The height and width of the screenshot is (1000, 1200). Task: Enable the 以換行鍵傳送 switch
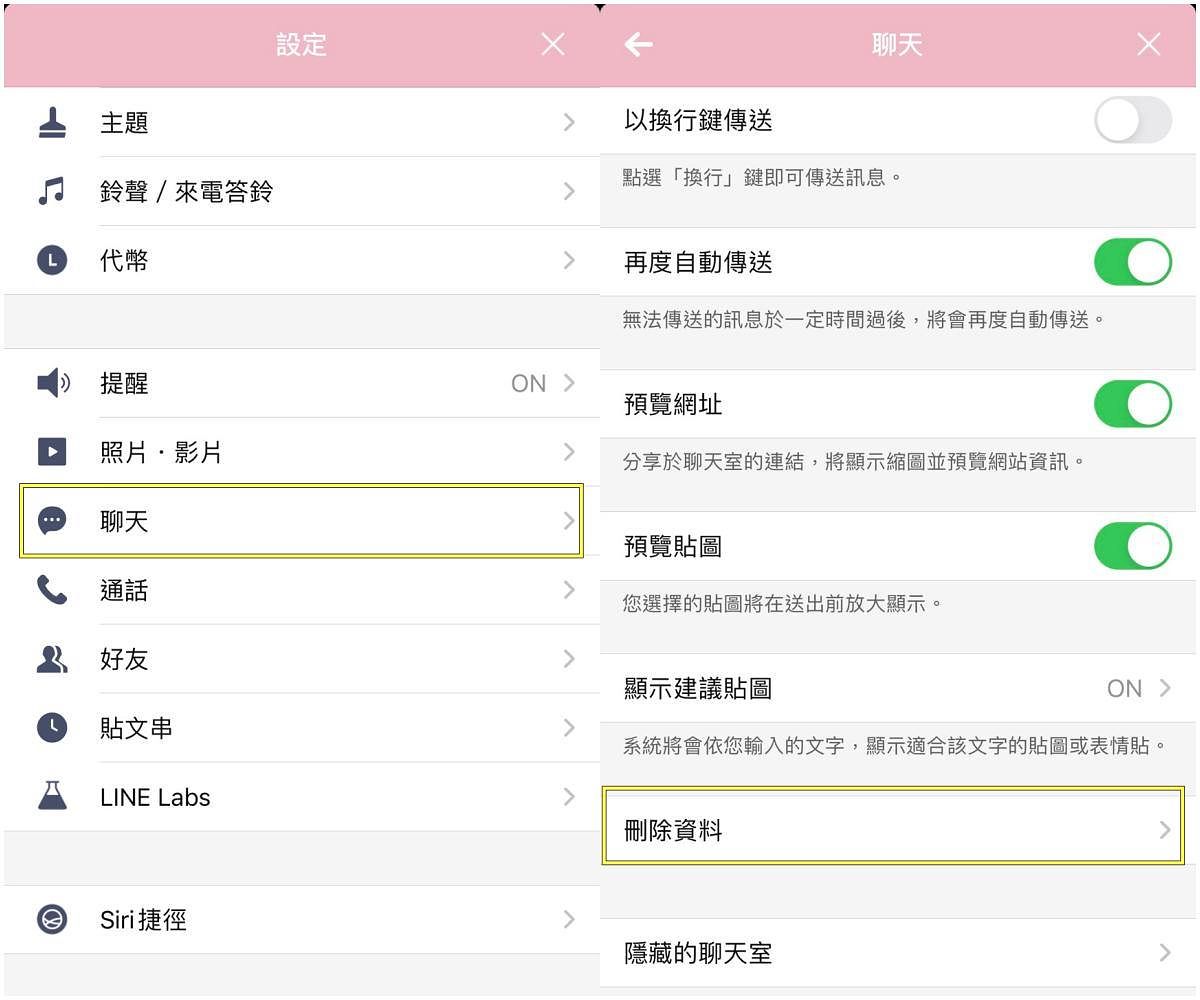[x=1132, y=121]
